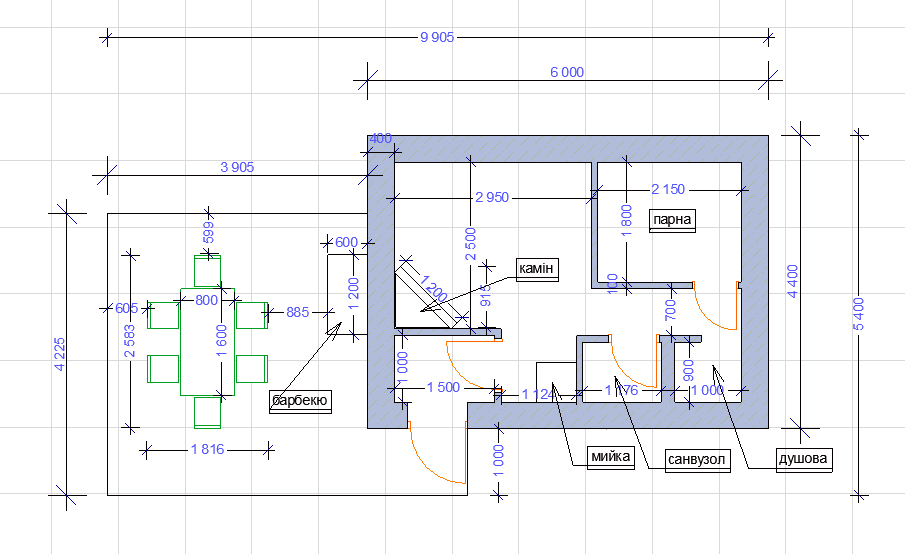
Task: Select the 'камін' label box
Action: (x=537, y=269)
